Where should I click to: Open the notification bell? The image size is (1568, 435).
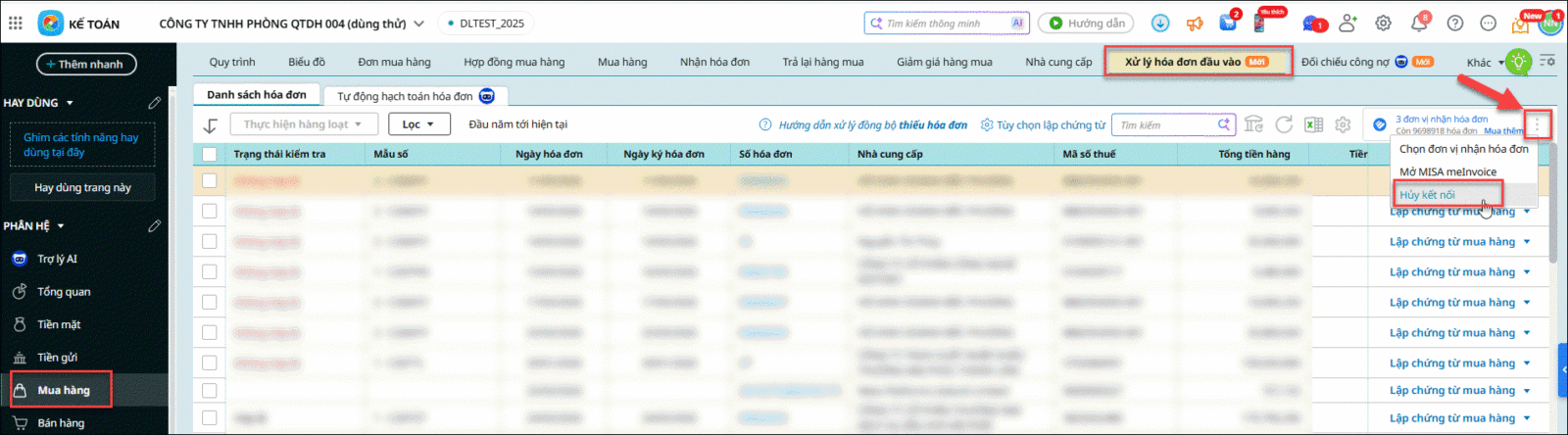click(1418, 24)
